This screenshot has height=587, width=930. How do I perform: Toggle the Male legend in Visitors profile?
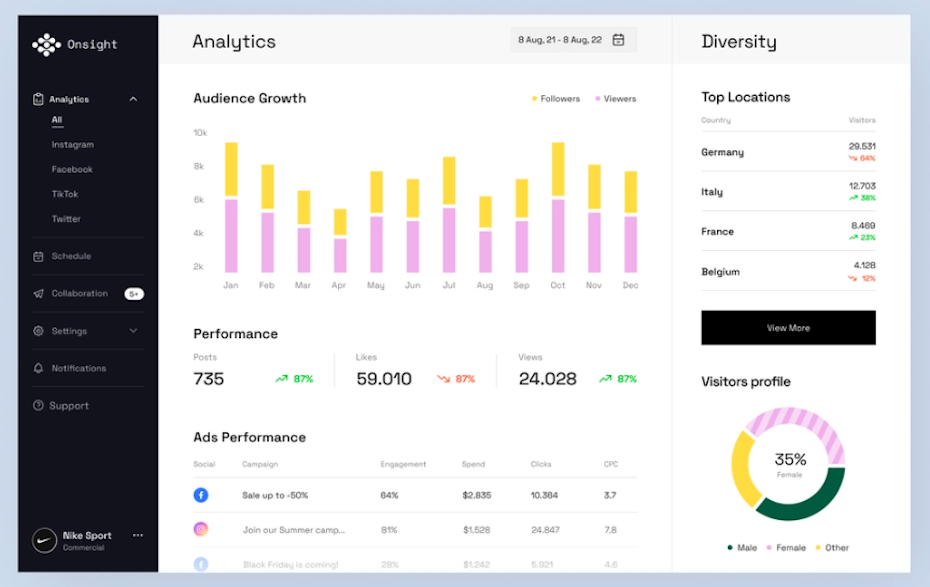(743, 548)
